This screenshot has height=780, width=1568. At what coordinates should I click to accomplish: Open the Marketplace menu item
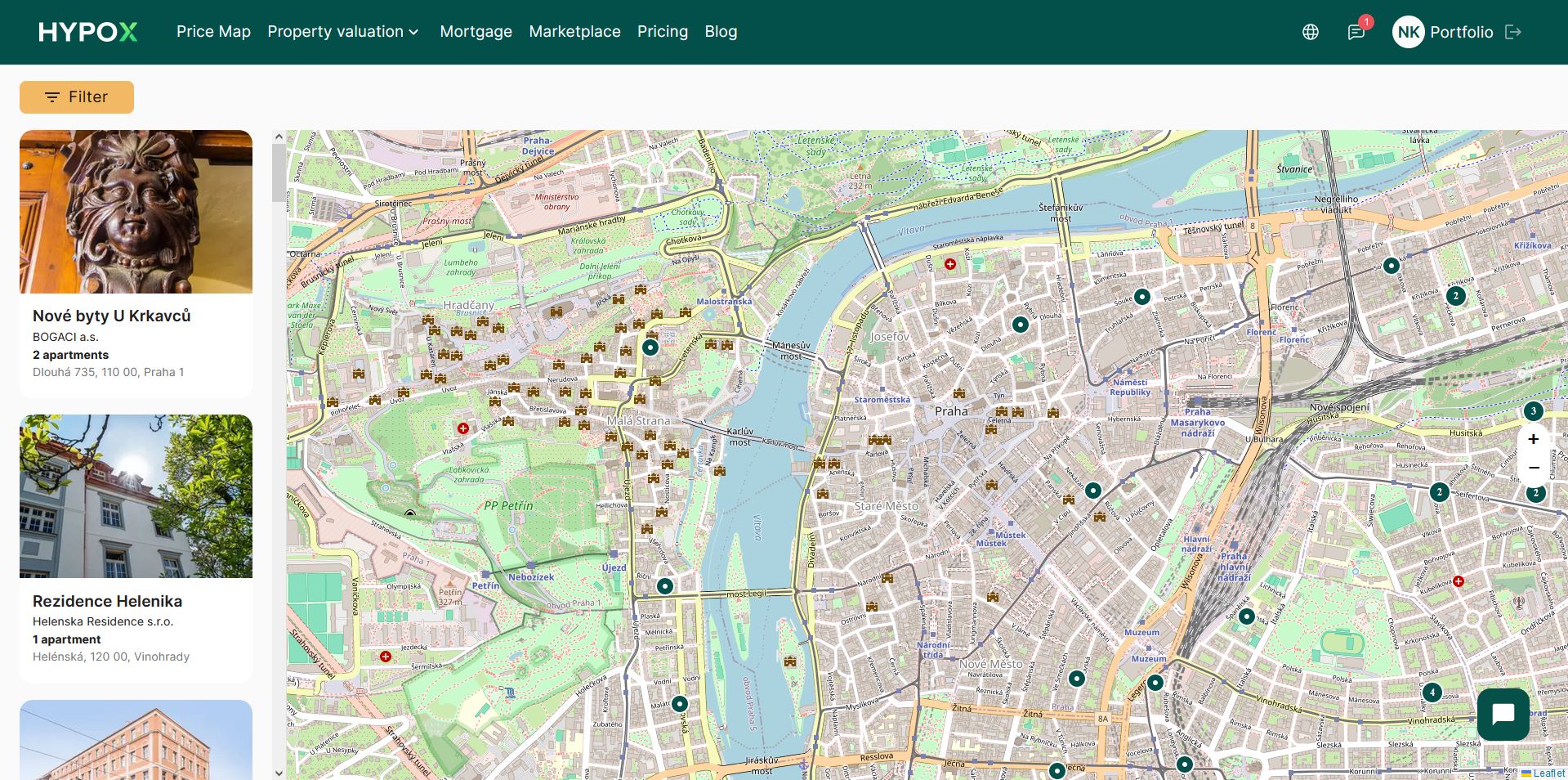pos(574,32)
